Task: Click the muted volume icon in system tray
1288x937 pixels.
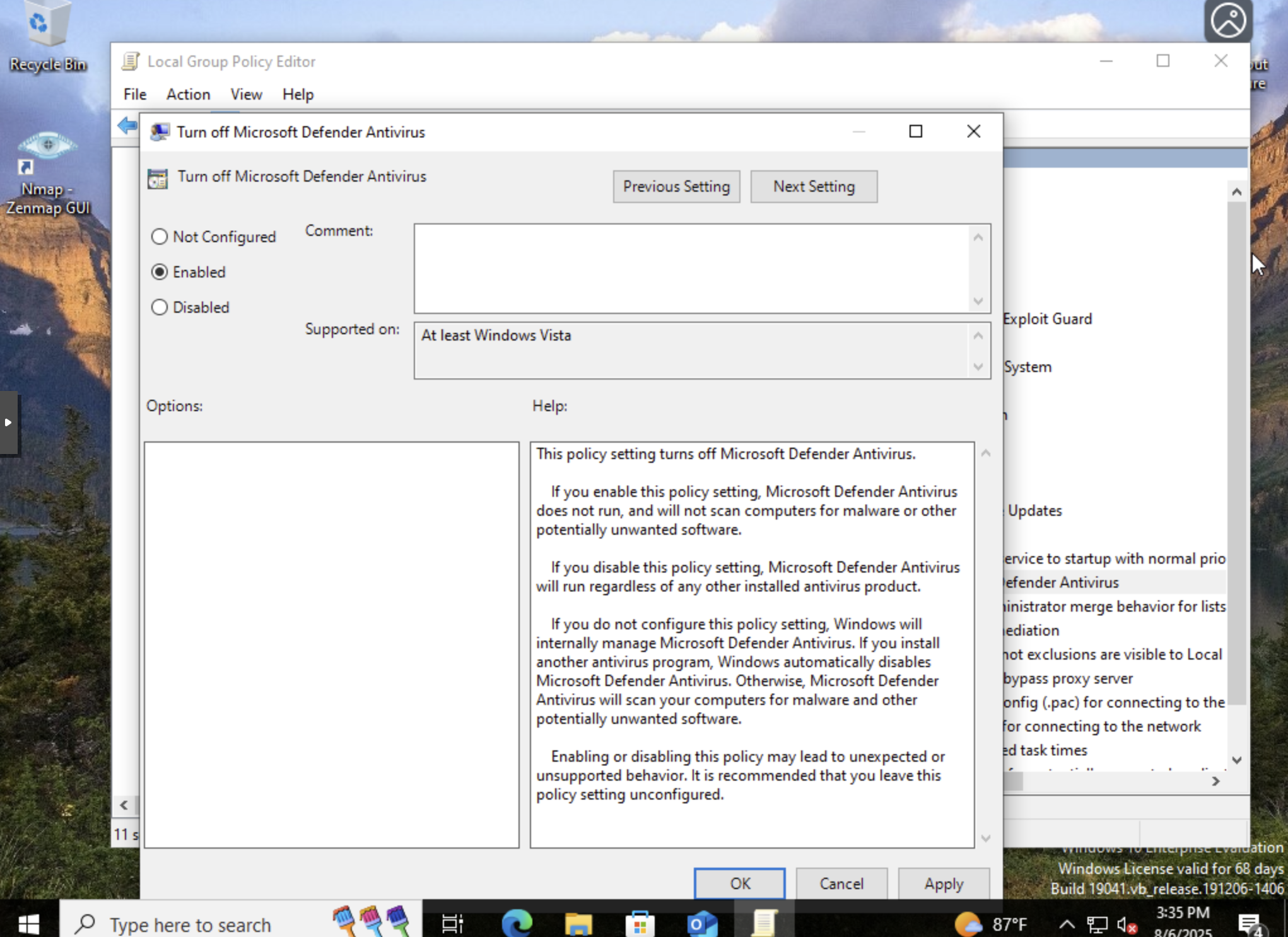Action: tap(1127, 925)
